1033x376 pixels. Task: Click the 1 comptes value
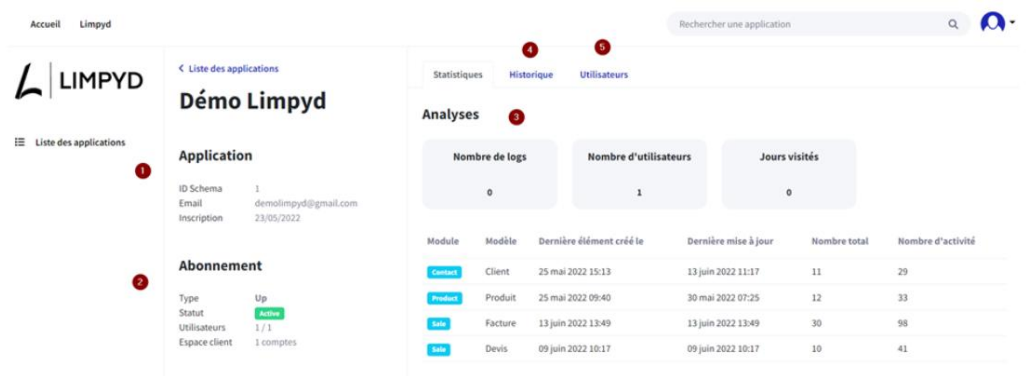pos(275,342)
